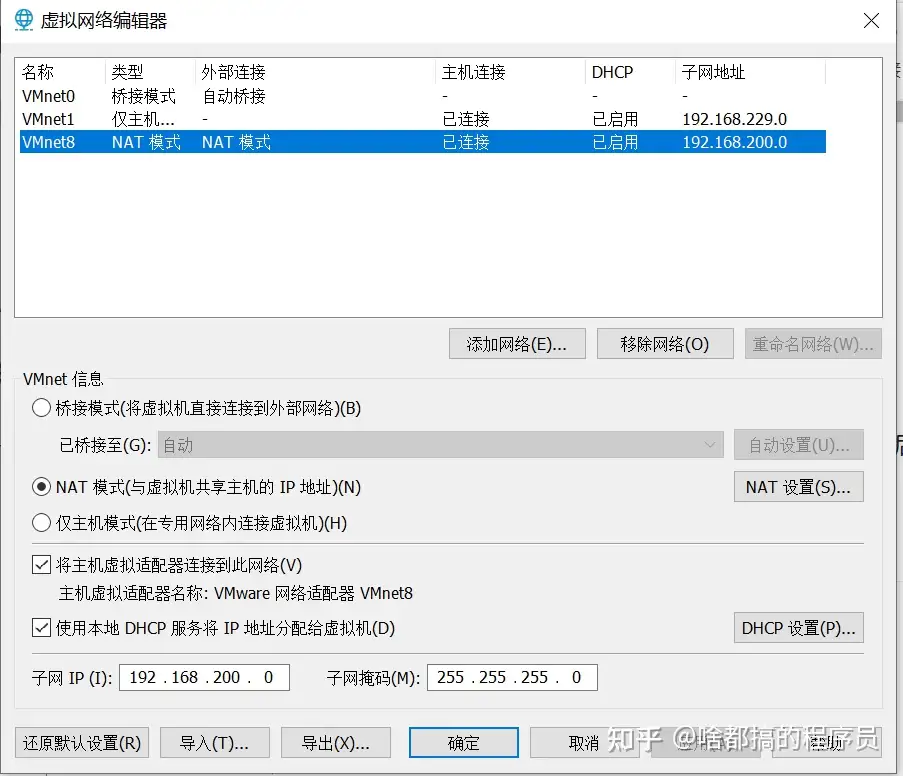Click the 名称 column header
Image resolution: width=903 pixels, height=776 pixels.
click(62, 72)
